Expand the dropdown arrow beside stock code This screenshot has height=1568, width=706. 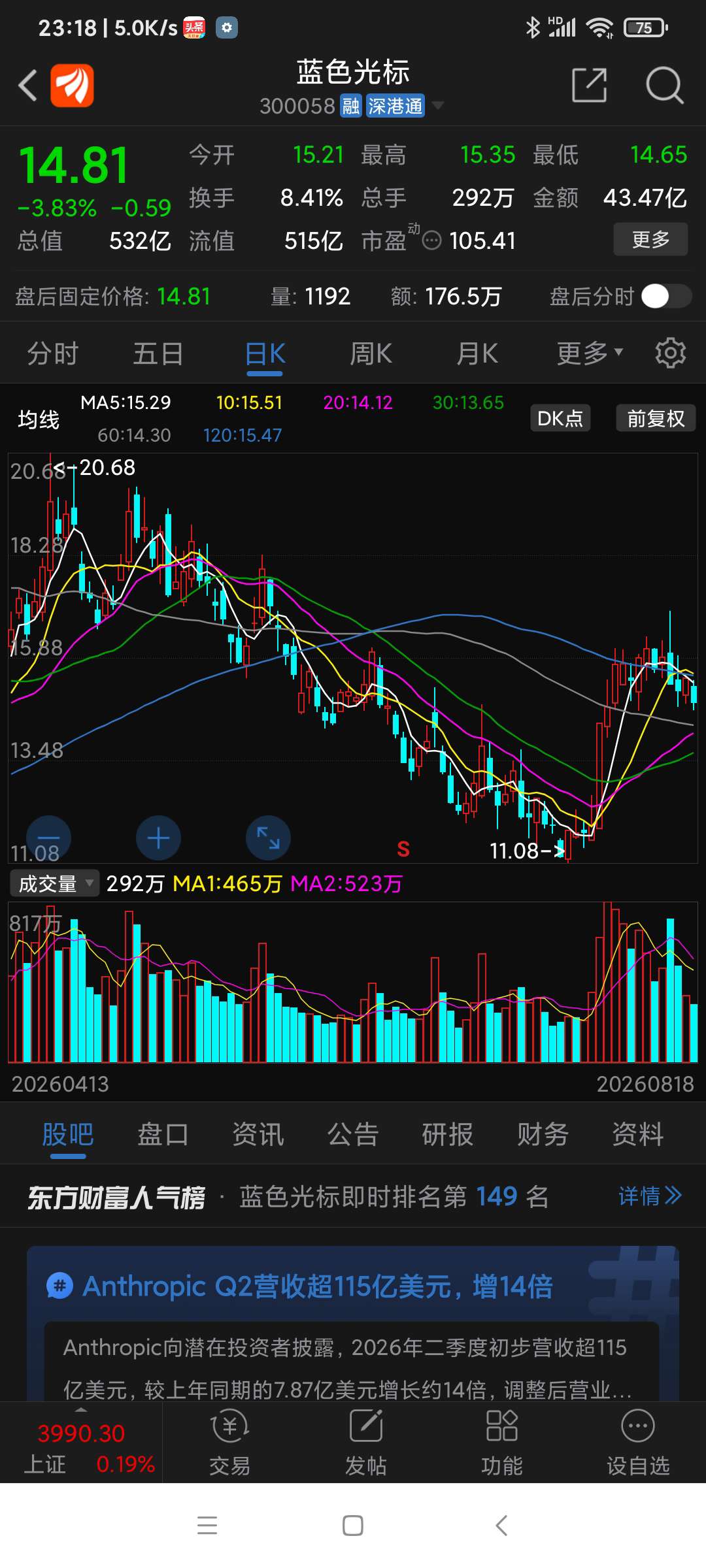437,106
